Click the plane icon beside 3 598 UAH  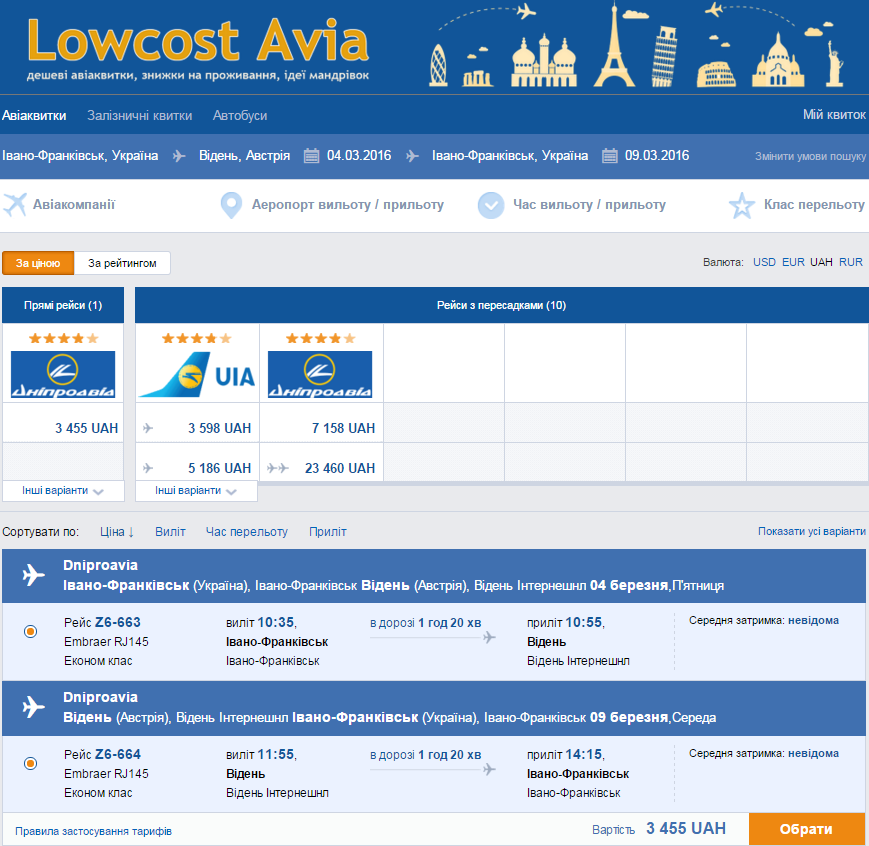[148, 428]
